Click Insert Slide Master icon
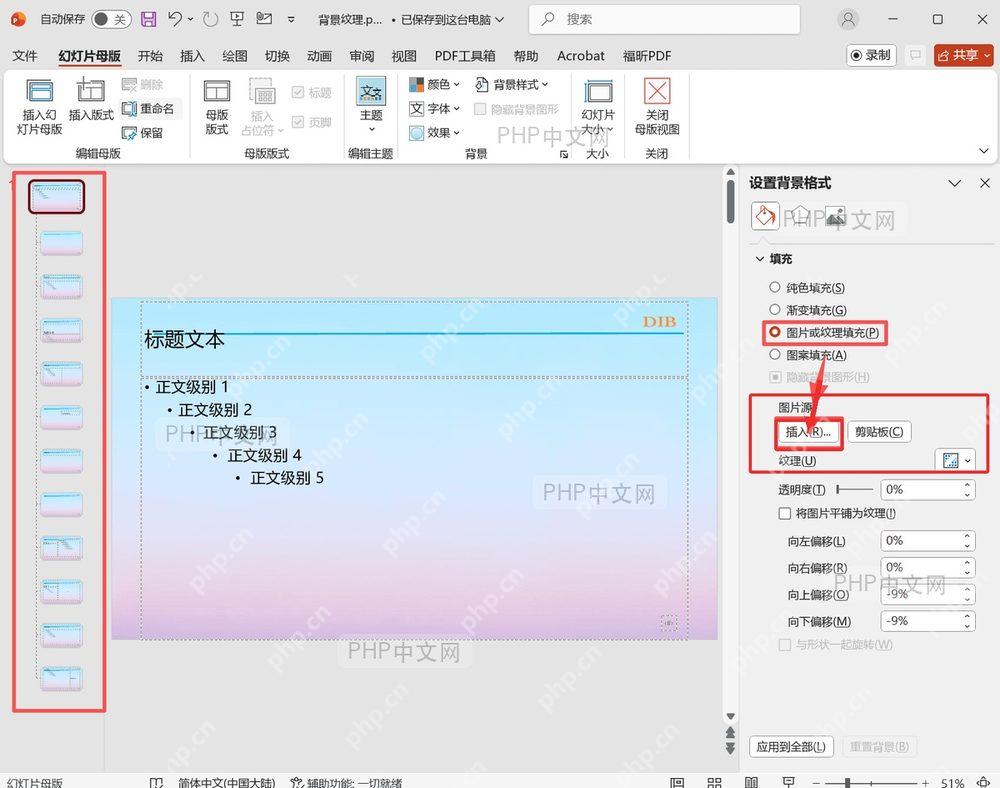 (x=40, y=91)
